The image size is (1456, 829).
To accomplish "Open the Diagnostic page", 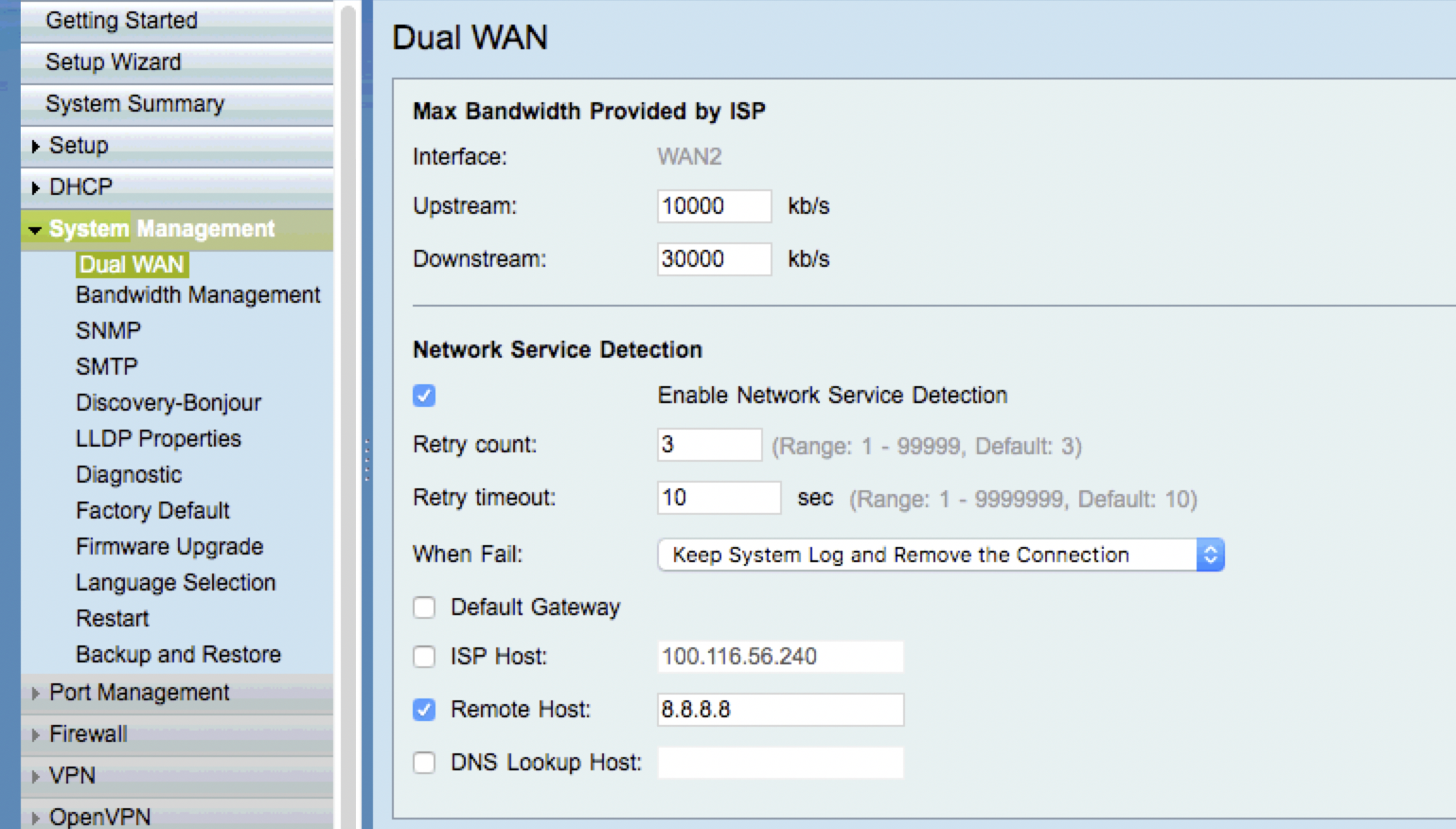I will tap(129, 475).
